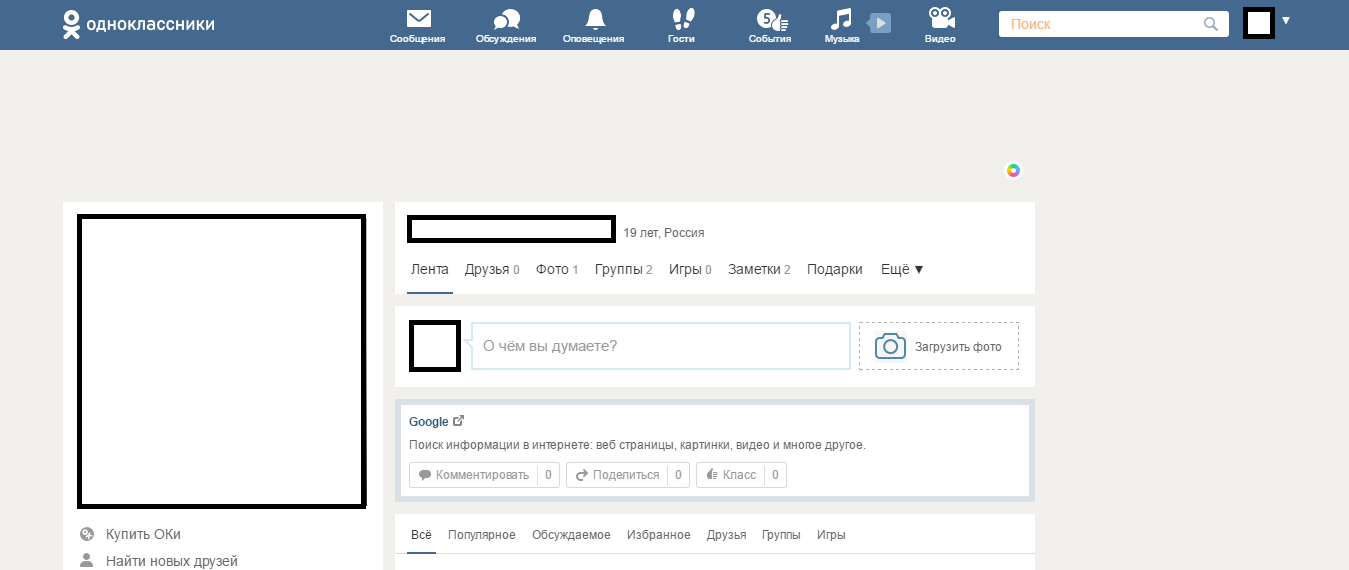Open Обсуждения chat bubbles icon
The height and width of the screenshot is (570, 1349).
click(x=507, y=20)
